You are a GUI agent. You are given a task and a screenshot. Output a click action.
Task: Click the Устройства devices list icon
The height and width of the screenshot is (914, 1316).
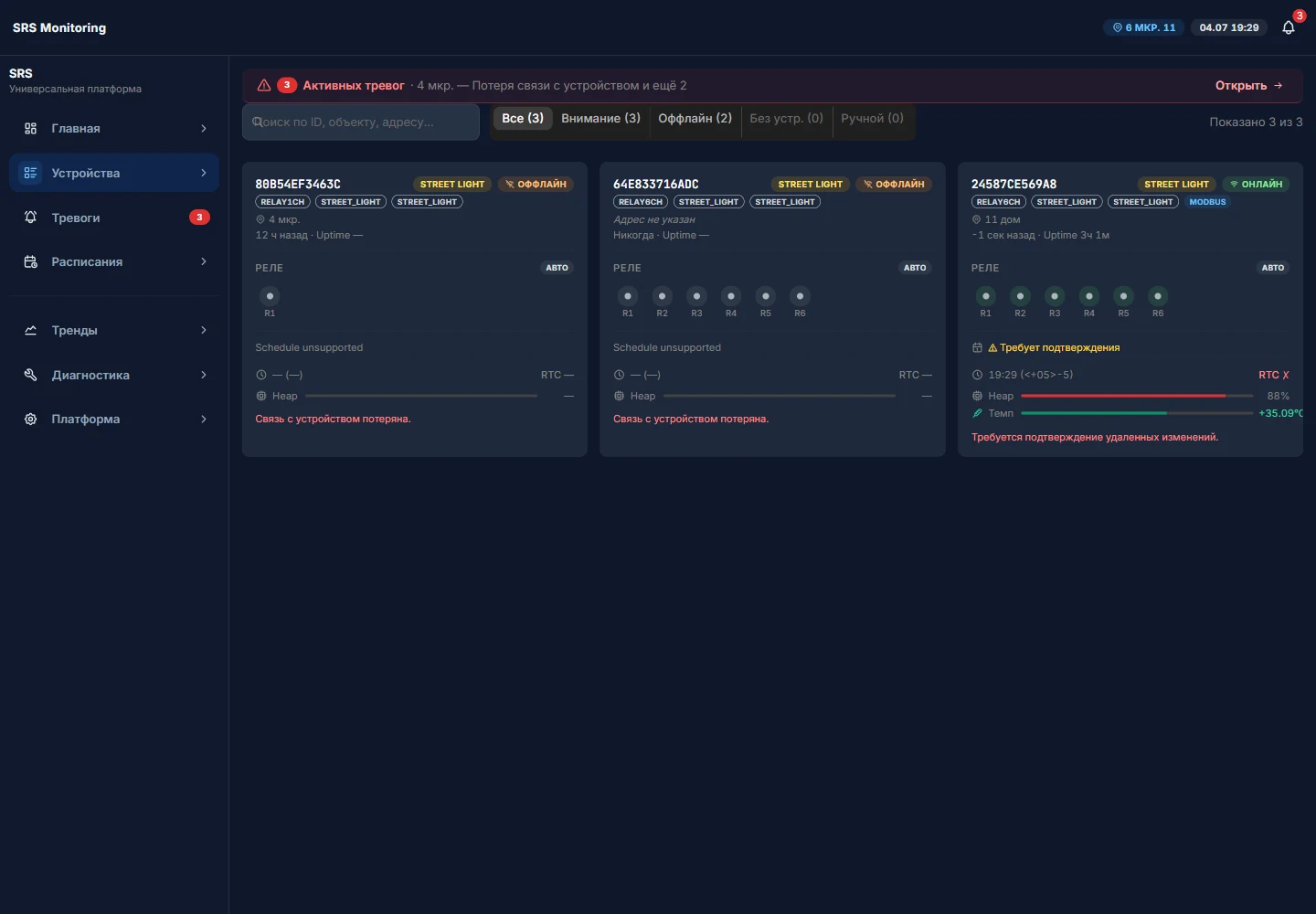(30, 173)
